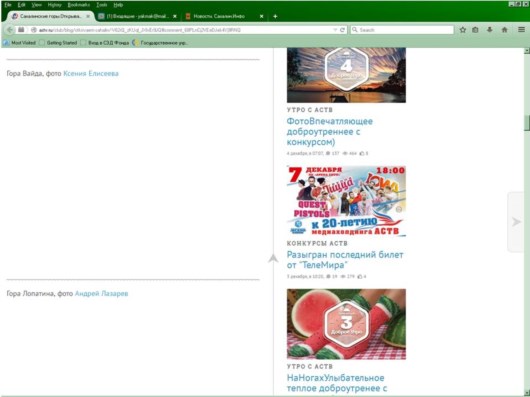This screenshot has width=530, height=397.
Task: Open article Разыгран последний билет от ТелеМира
Action: [345, 259]
